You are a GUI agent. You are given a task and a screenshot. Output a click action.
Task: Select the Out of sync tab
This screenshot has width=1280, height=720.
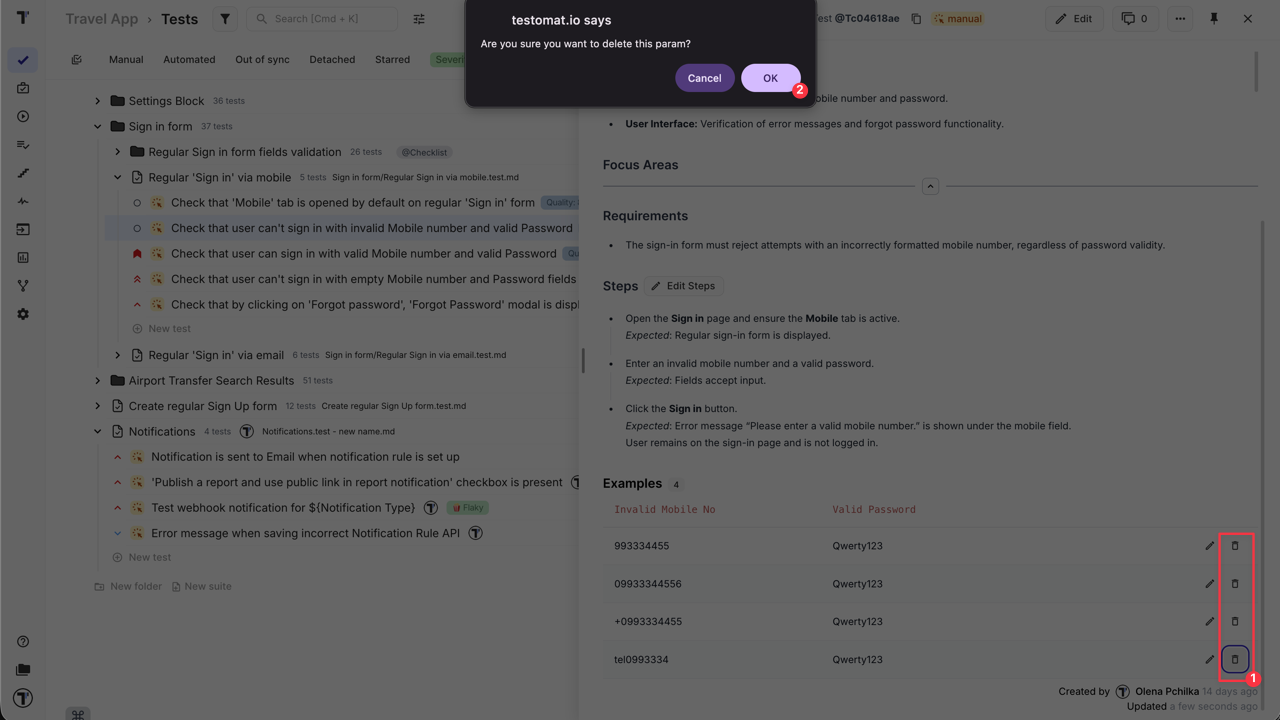262,60
